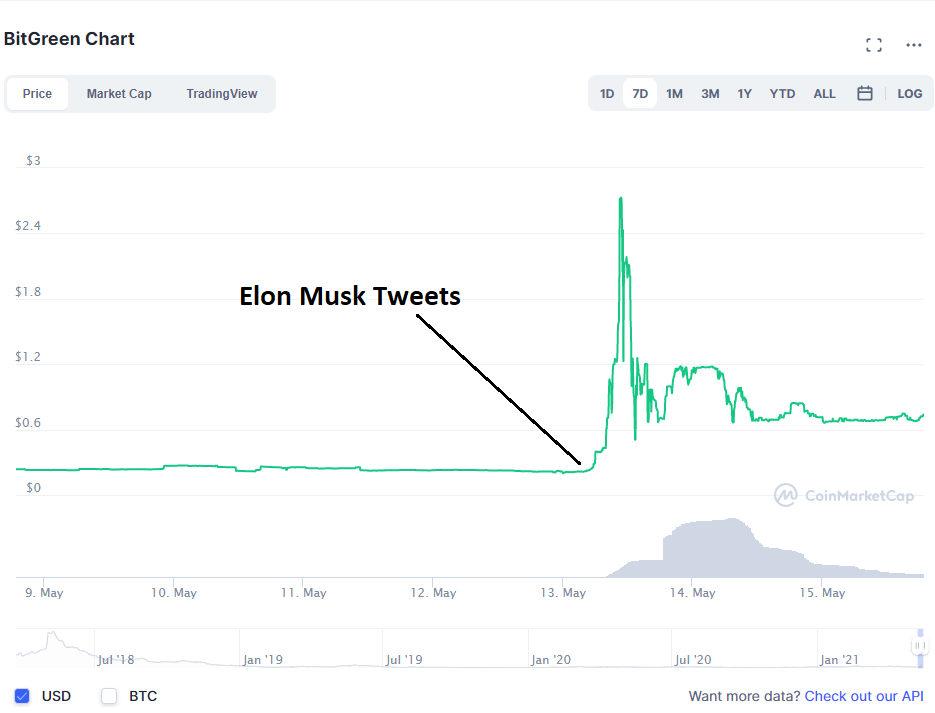Select the 1Y time range
The width and height of the screenshot is (935, 713).
click(x=744, y=94)
